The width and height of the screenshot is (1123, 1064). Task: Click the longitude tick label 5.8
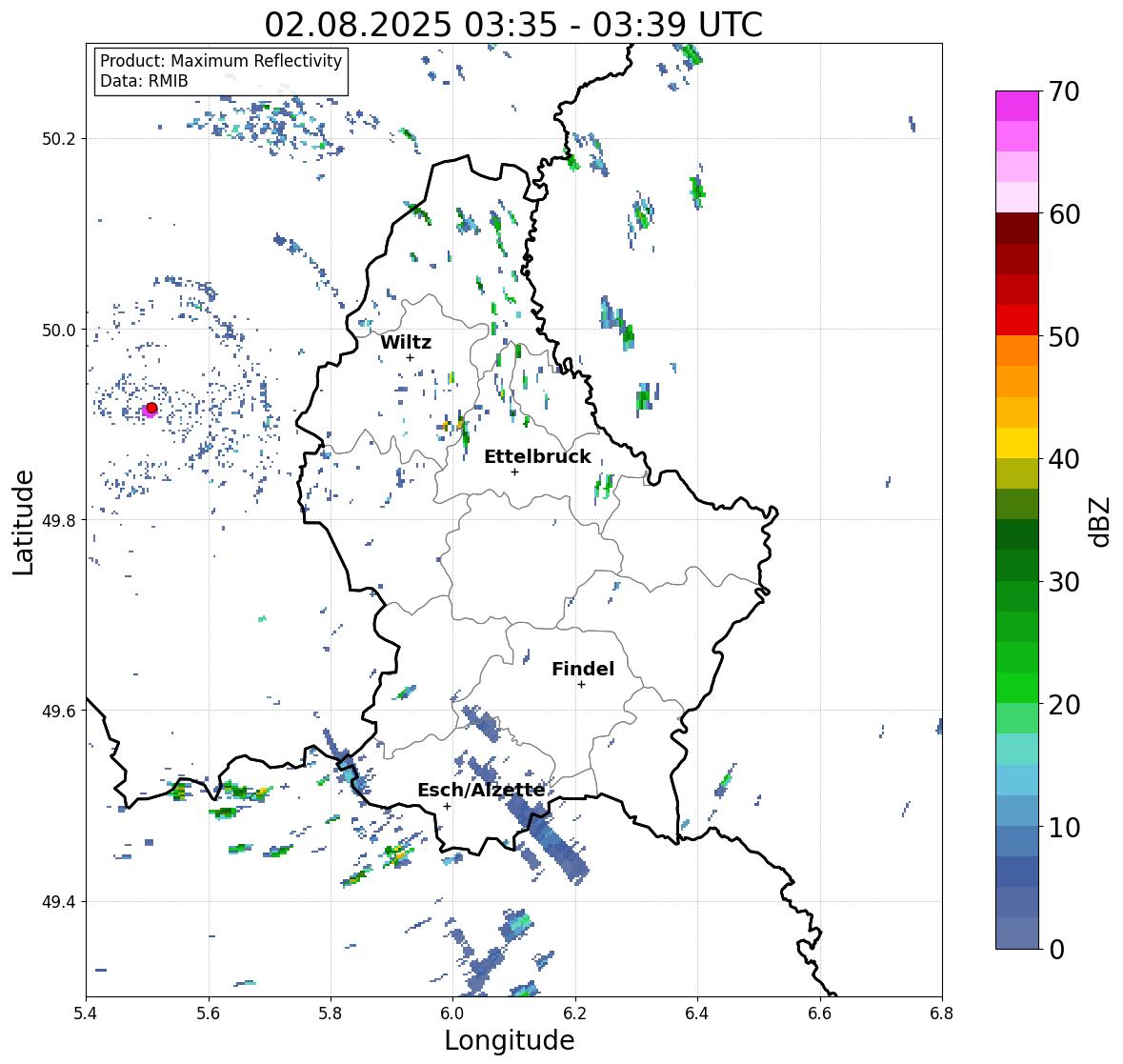pyautogui.click(x=331, y=1014)
